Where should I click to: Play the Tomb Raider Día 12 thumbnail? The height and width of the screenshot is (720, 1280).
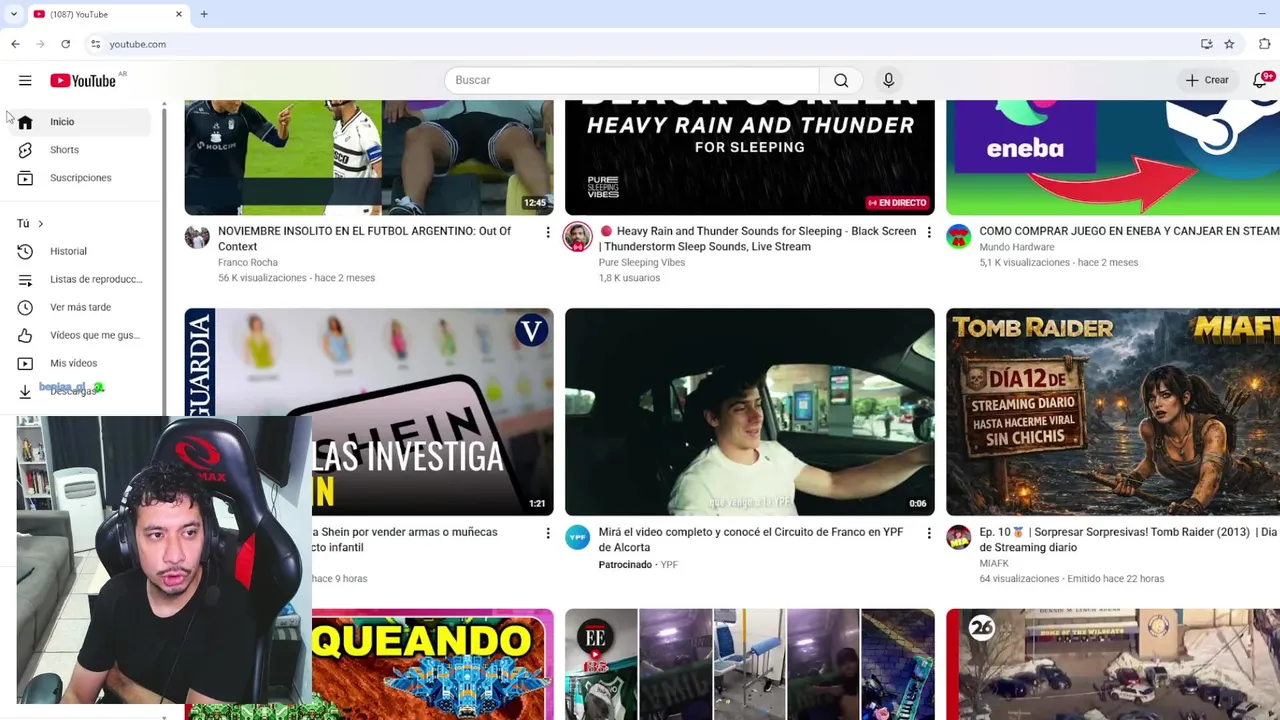coord(1113,412)
